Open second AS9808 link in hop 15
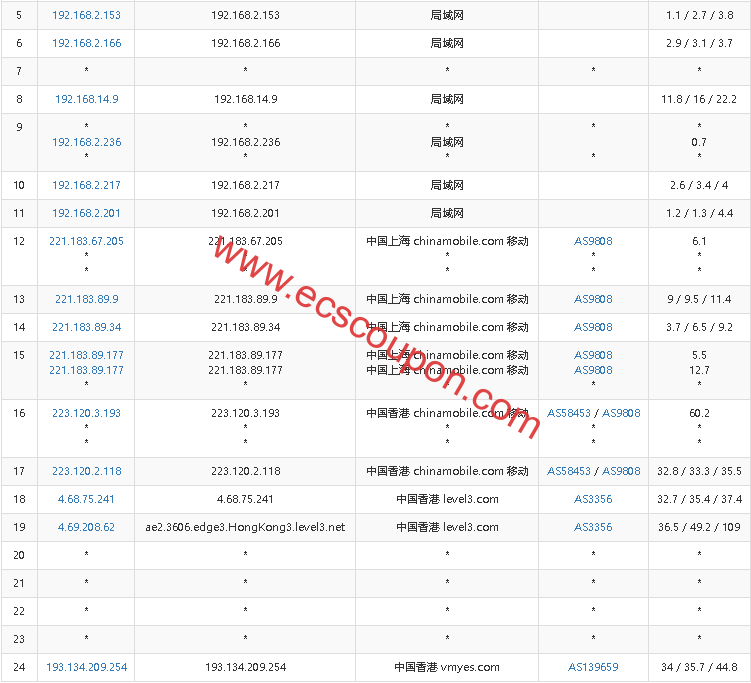This screenshot has width=751, height=683. [593, 370]
